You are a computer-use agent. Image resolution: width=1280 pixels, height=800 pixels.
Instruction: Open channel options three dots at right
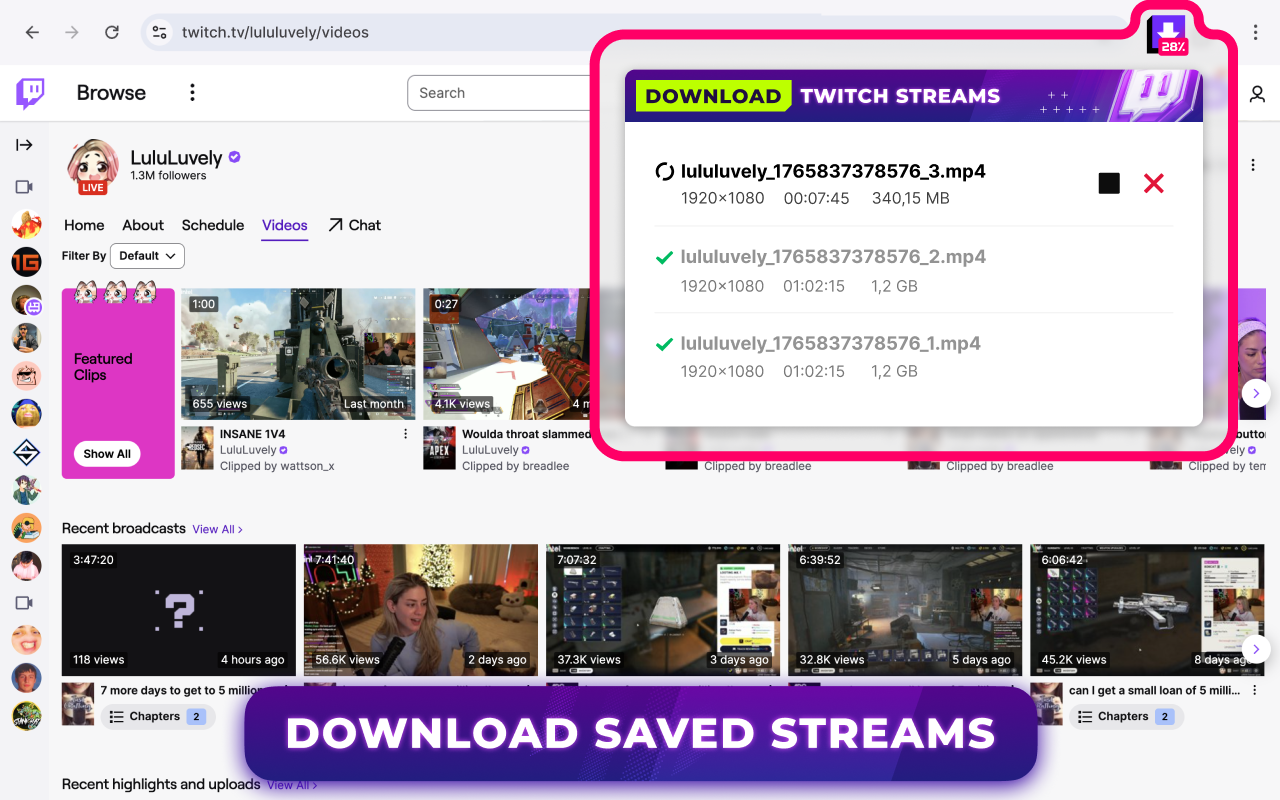coord(1253,165)
